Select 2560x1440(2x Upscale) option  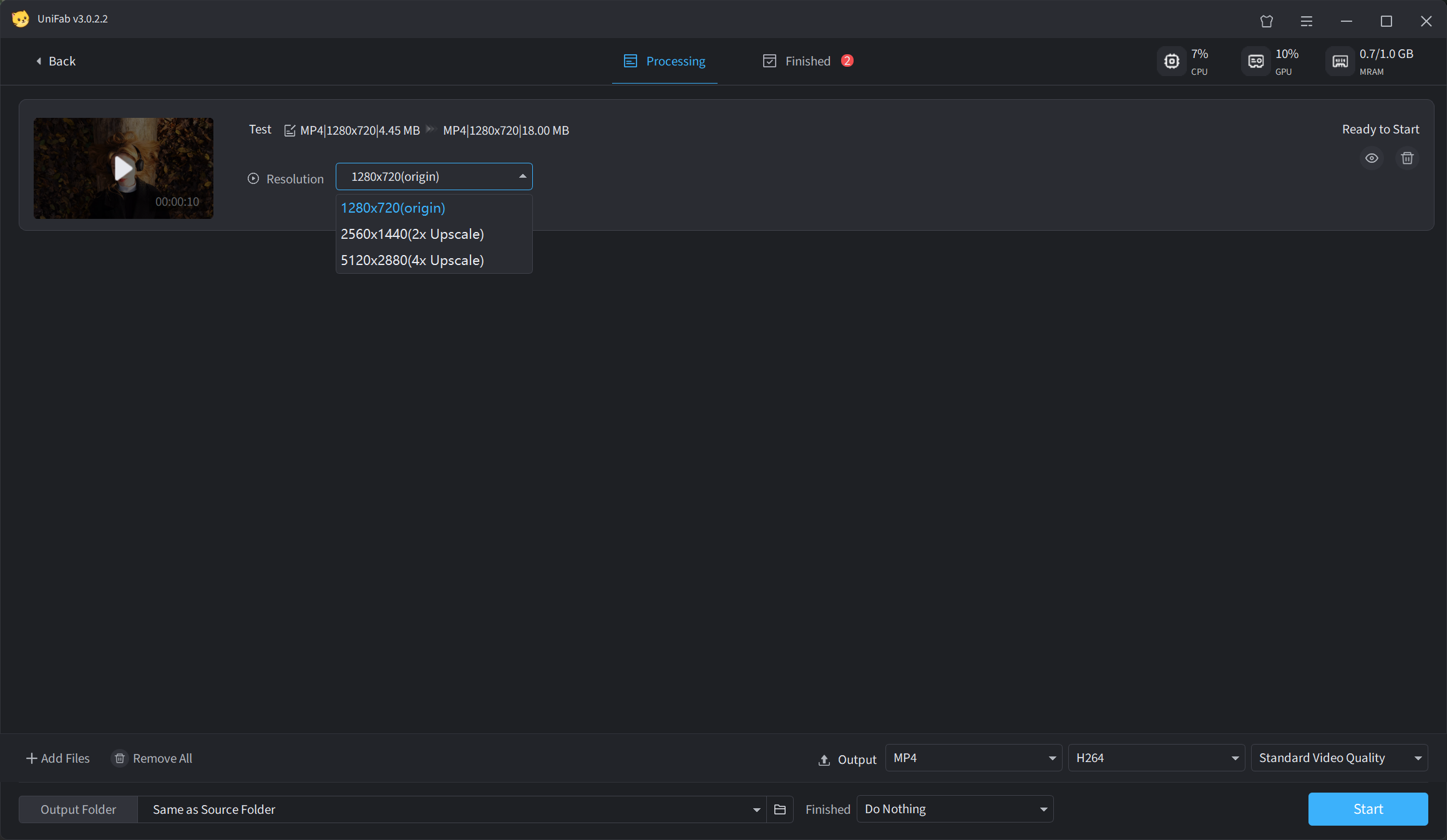coord(434,234)
